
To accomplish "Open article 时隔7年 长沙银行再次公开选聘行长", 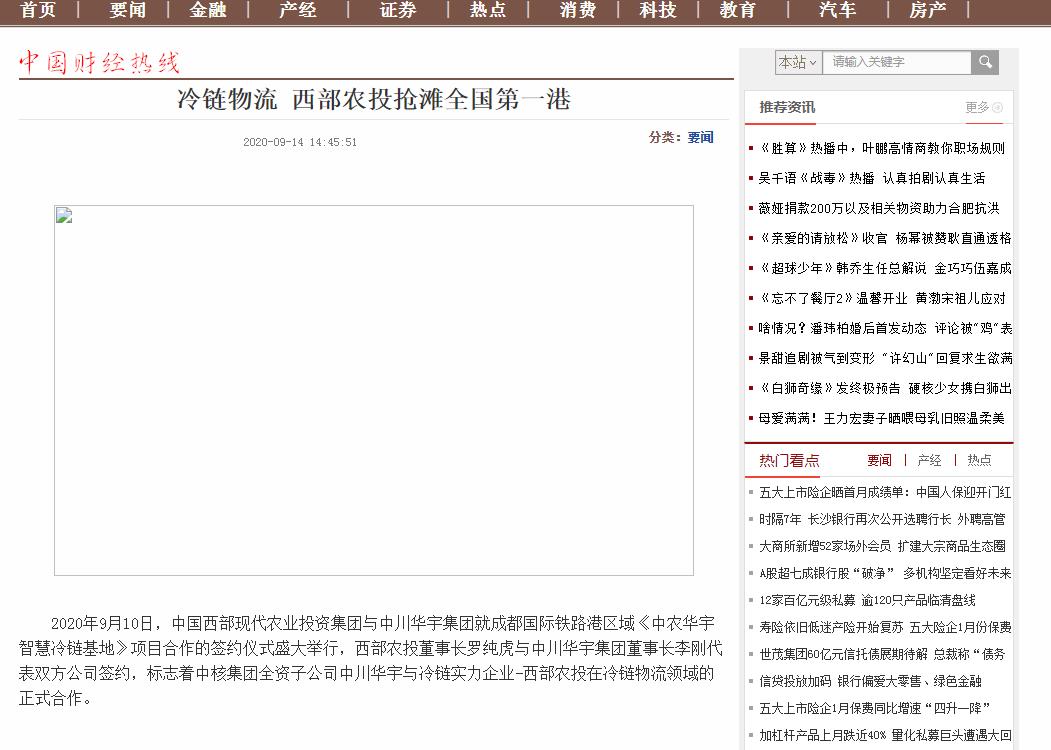I will click(x=882, y=519).
